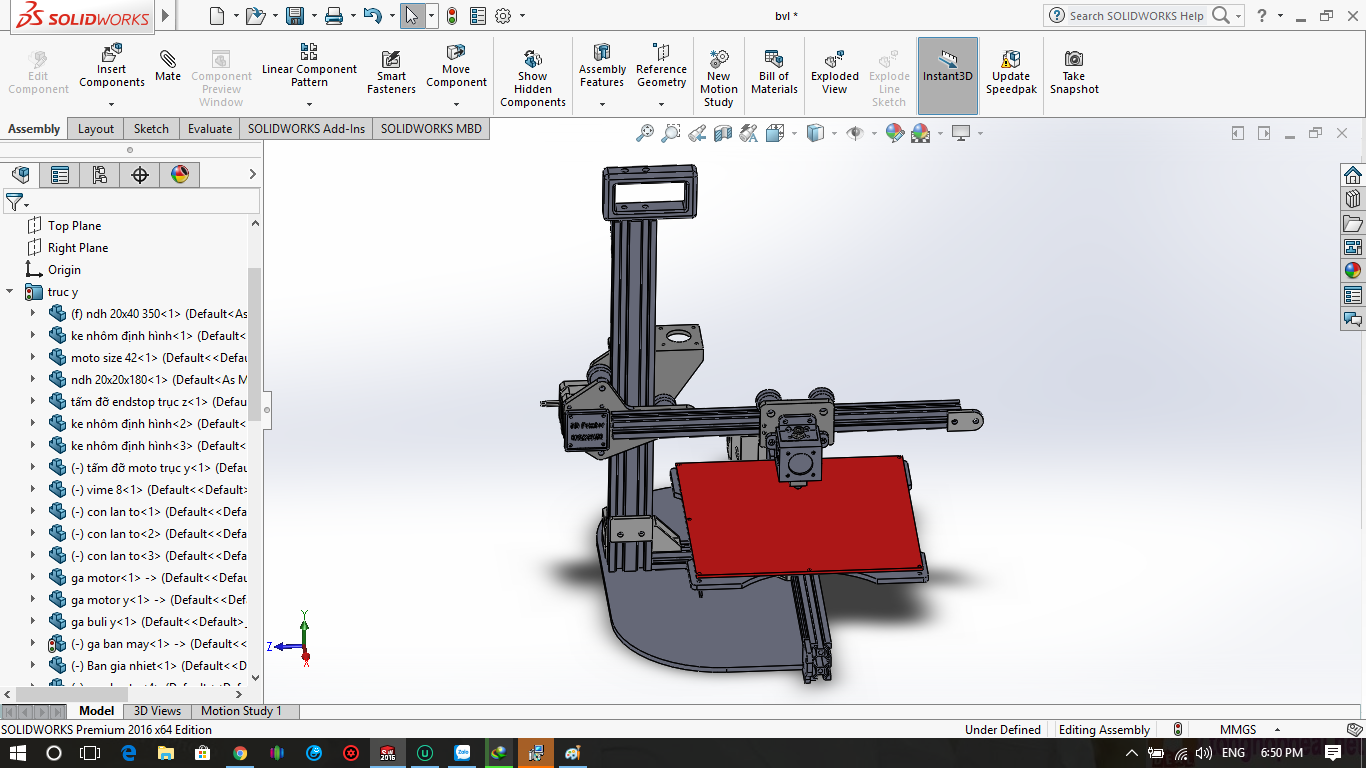Click in the Search SOLIDWORKS Help field
This screenshot has width=1366, height=768.
(1136, 16)
